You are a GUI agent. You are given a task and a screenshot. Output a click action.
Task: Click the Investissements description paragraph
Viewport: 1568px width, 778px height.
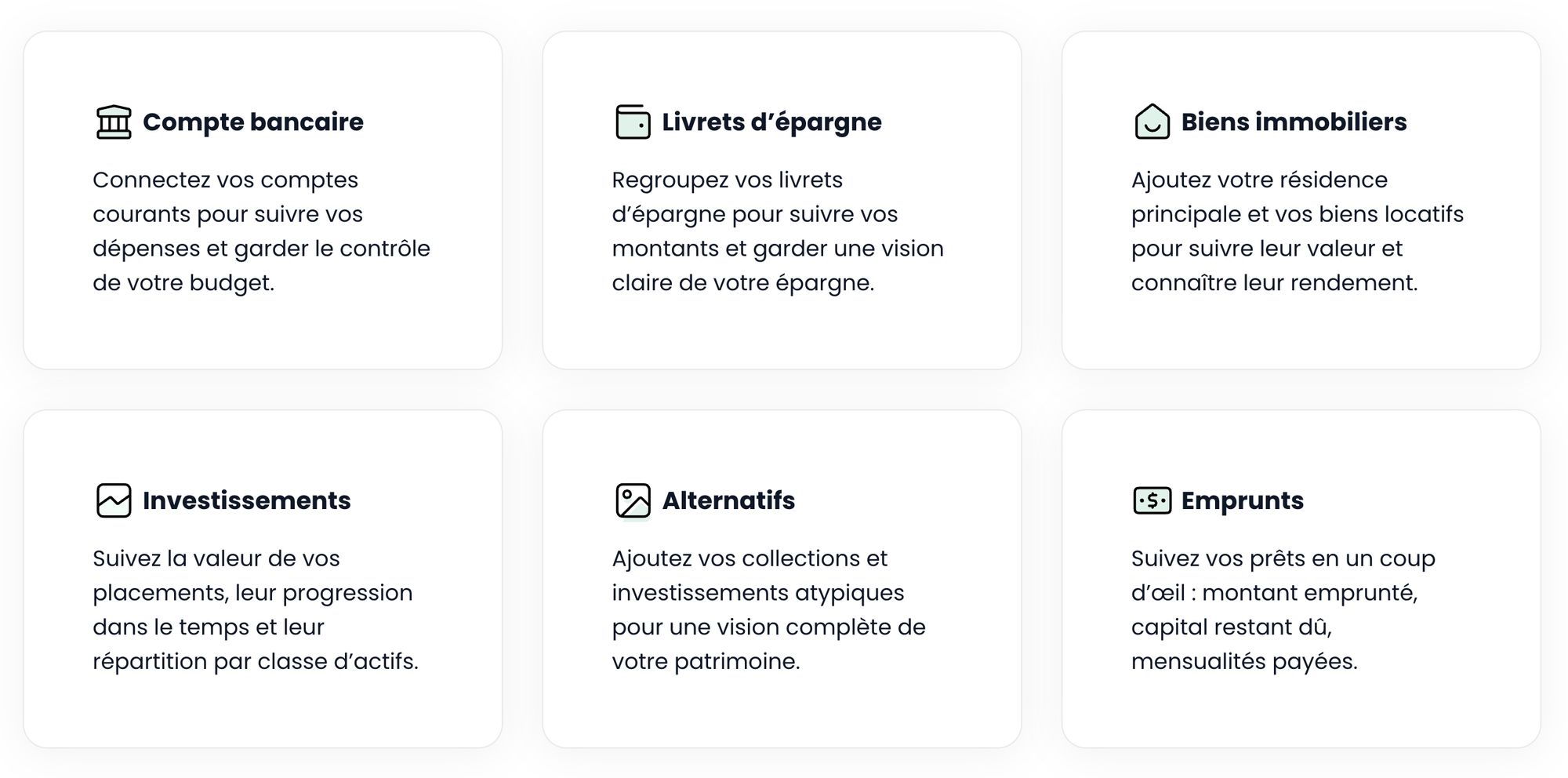(x=255, y=609)
